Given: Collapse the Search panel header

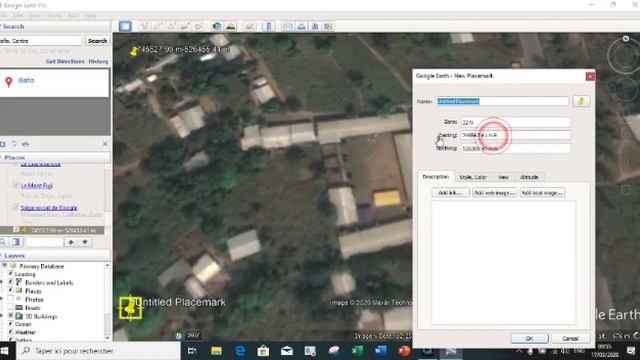Looking at the screenshot, I should coord(55,27).
